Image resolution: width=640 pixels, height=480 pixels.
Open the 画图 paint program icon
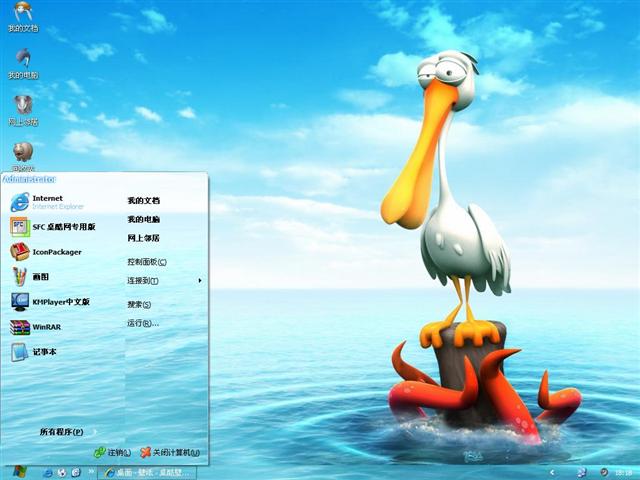pos(20,277)
